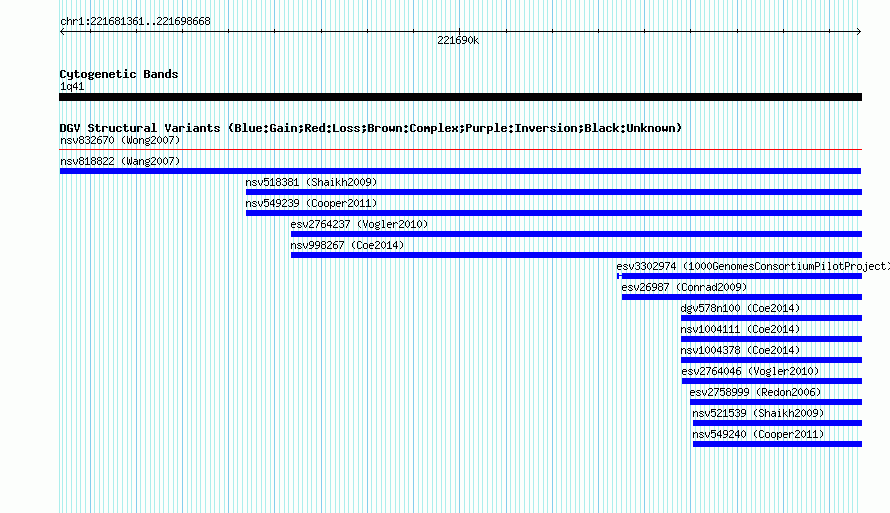
Task: Open the dgv578n100 (Coe2014) variant label
Action: pyautogui.click(x=740, y=308)
